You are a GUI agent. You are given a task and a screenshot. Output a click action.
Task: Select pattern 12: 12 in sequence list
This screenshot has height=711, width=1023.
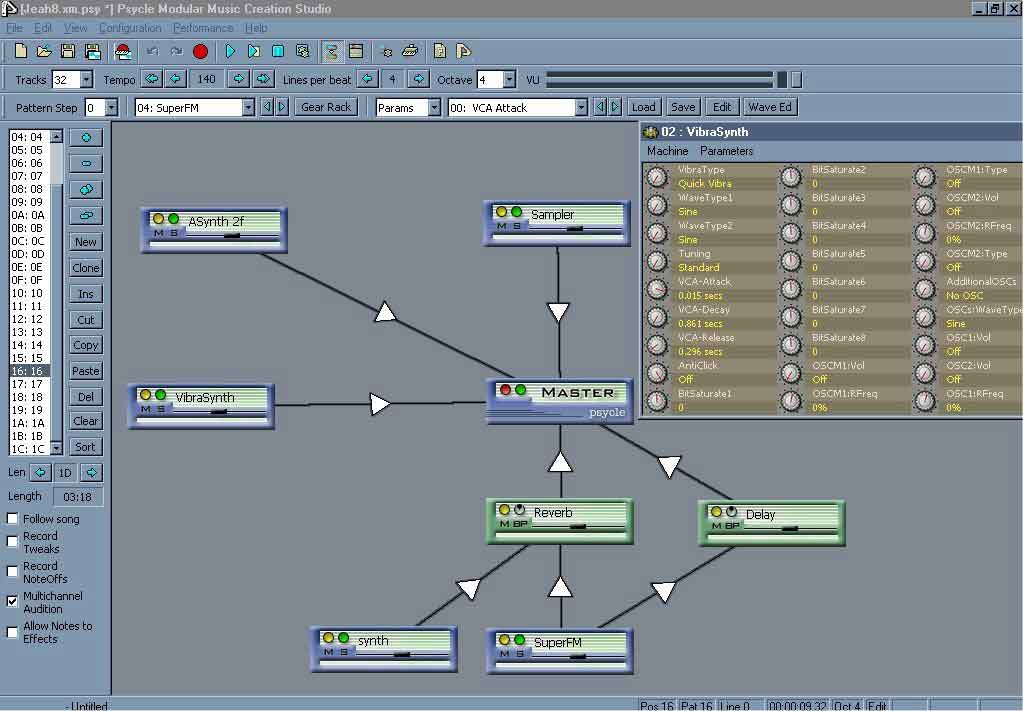pos(27,319)
